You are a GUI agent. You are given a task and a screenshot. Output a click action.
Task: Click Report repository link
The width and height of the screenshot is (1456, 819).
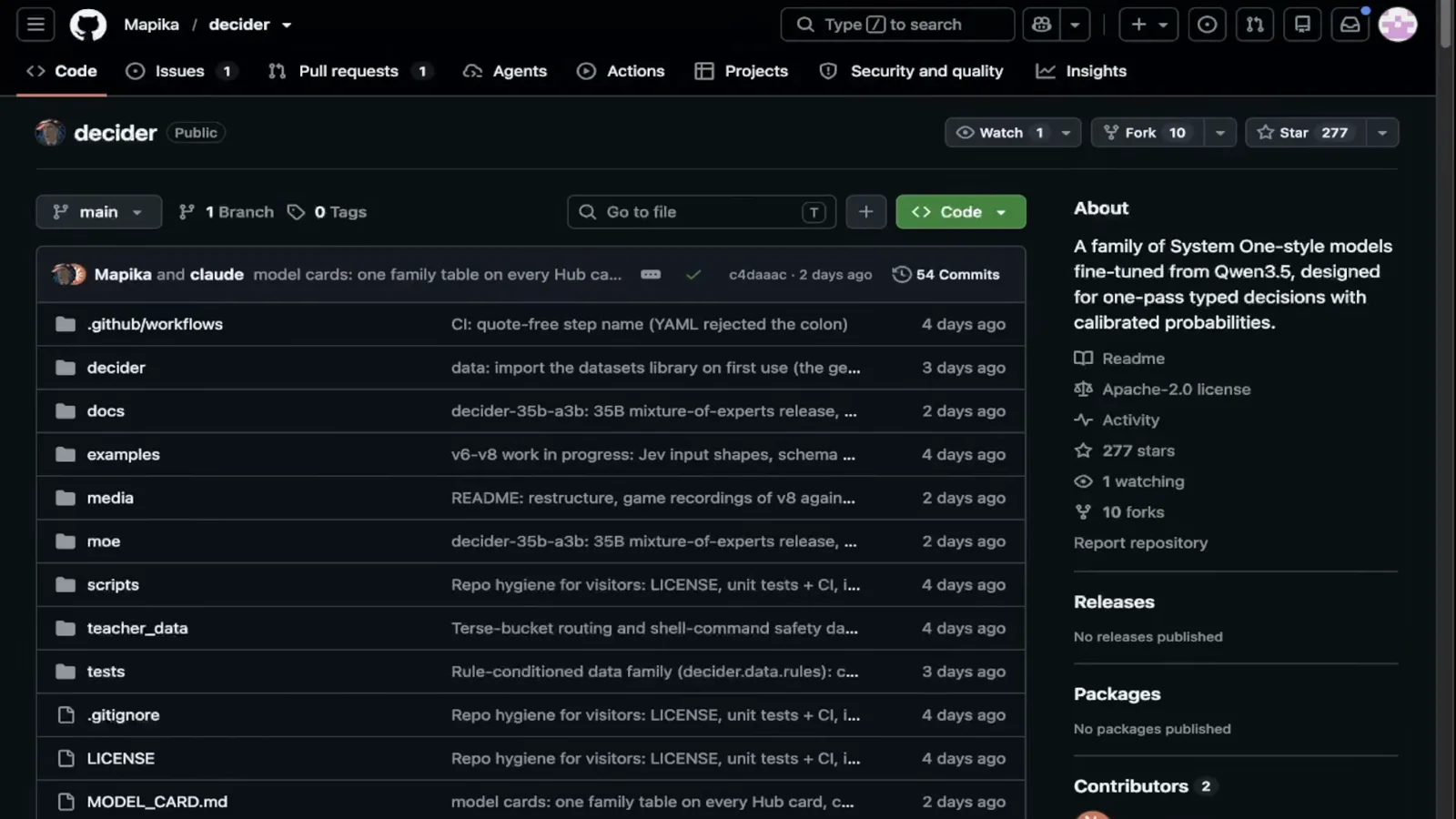point(1140,543)
